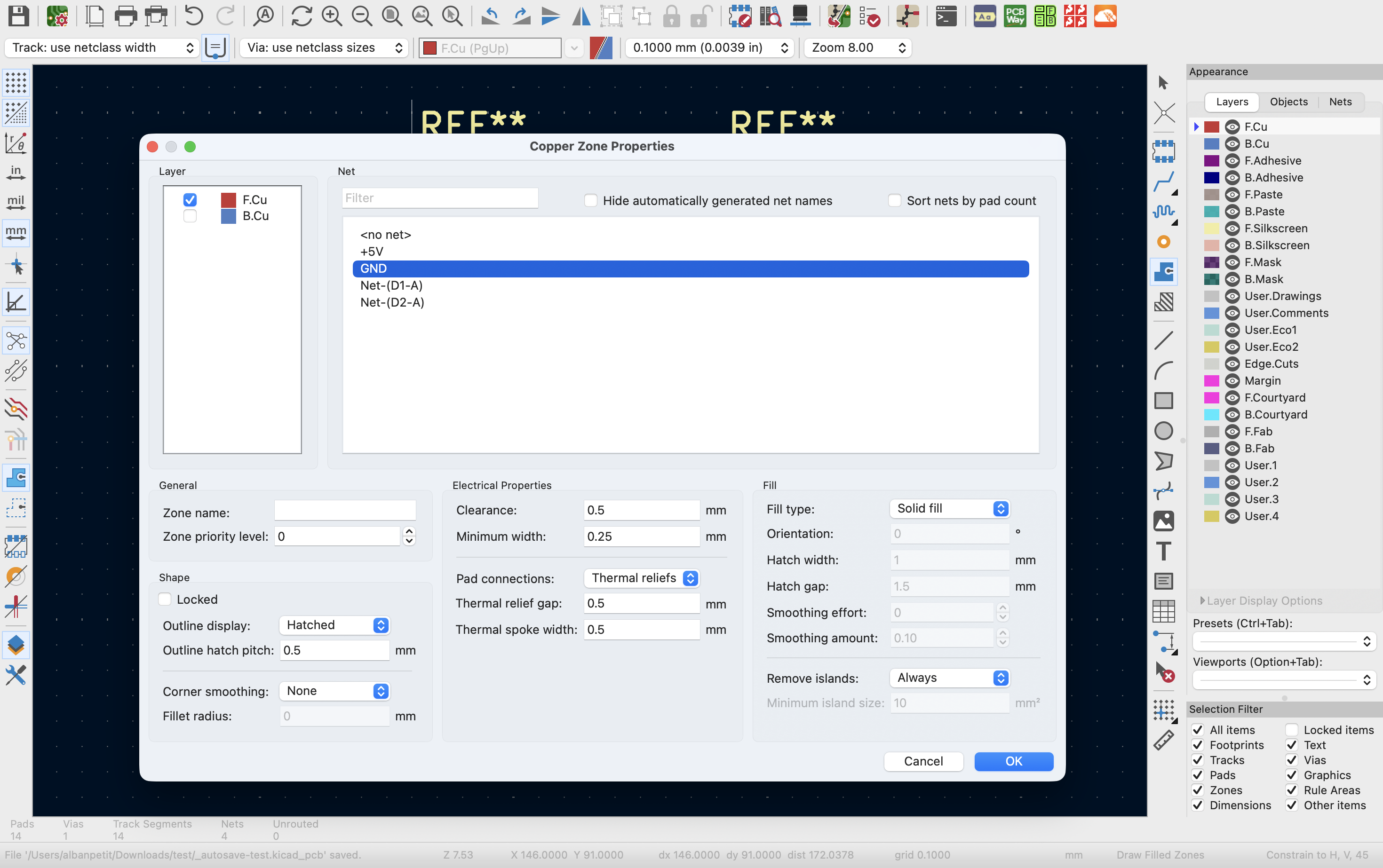Select the Draw Circle tool
Screen dimensions: 1383x868
(1163, 431)
